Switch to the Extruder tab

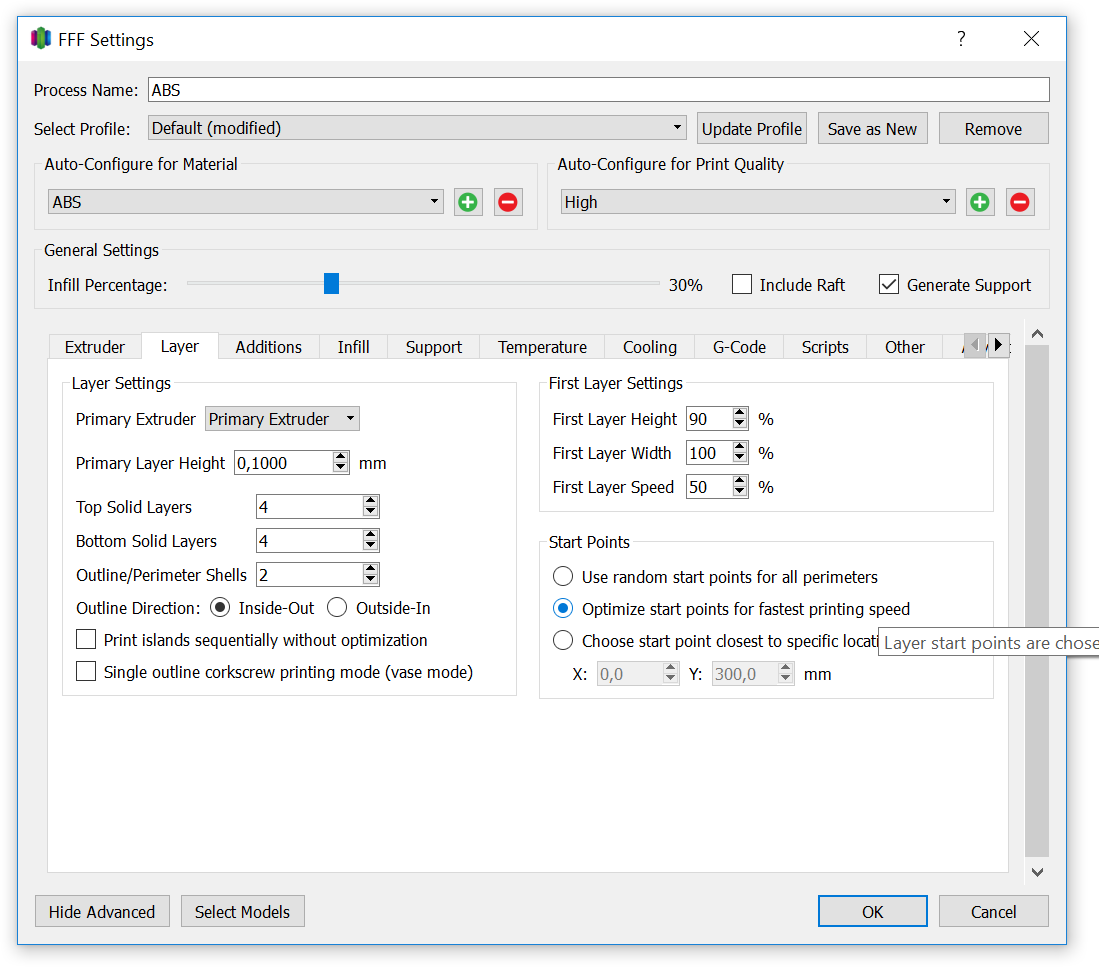click(x=95, y=347)
